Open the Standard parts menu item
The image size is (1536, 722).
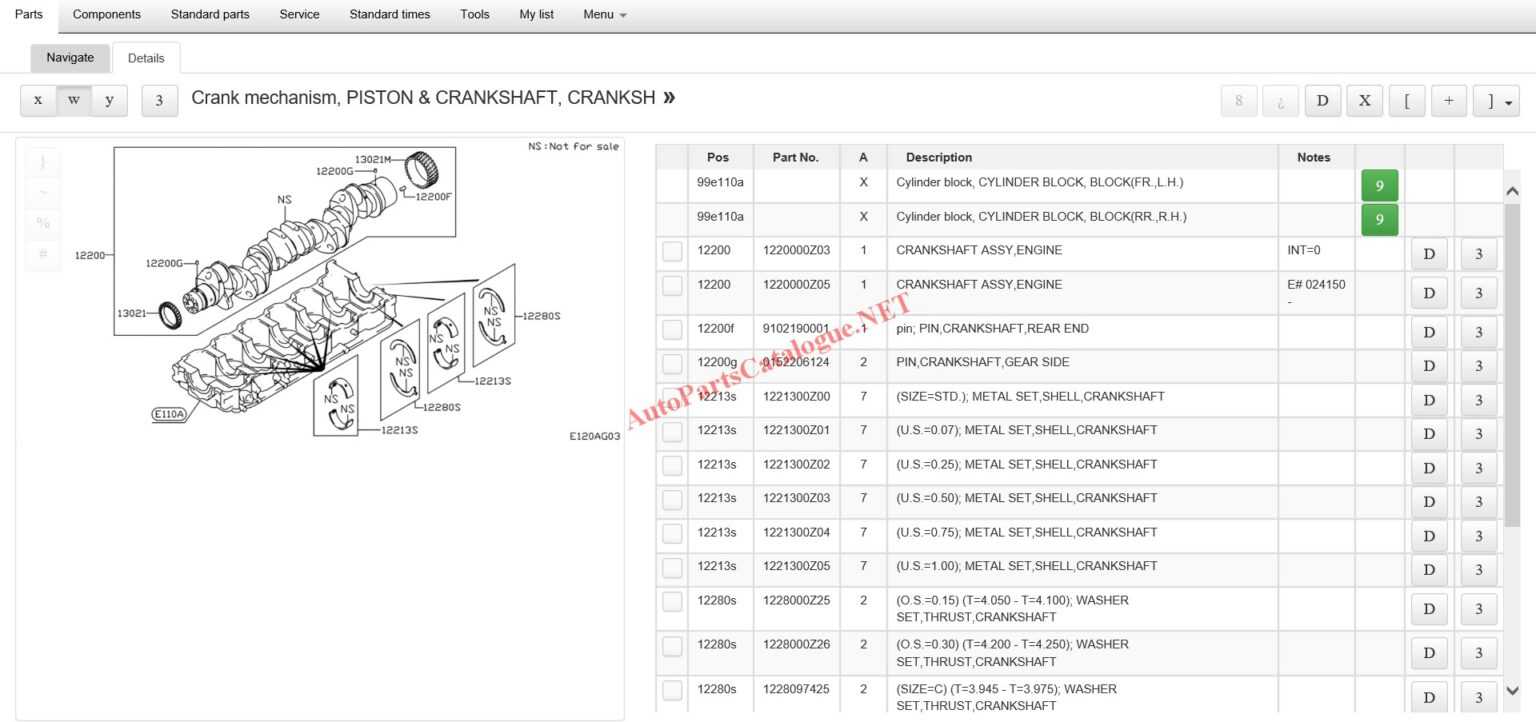tap(210, 15)
